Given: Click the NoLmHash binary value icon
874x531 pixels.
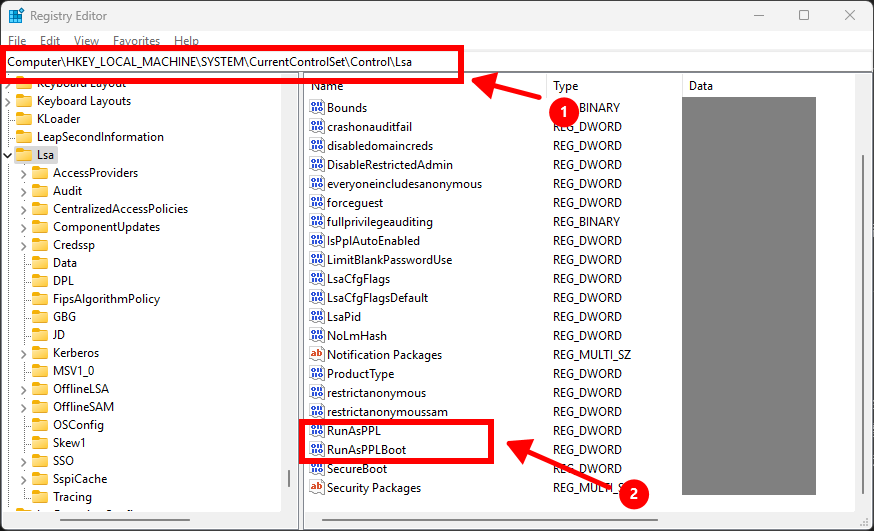Looking at the screenshot, I should click(317, 336).
